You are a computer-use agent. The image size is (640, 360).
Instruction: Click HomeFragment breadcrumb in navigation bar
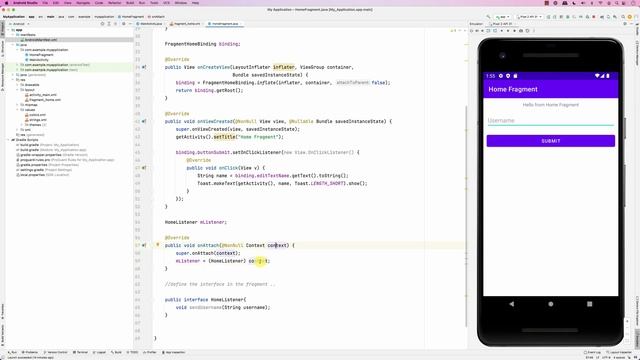tap(131, 17)
